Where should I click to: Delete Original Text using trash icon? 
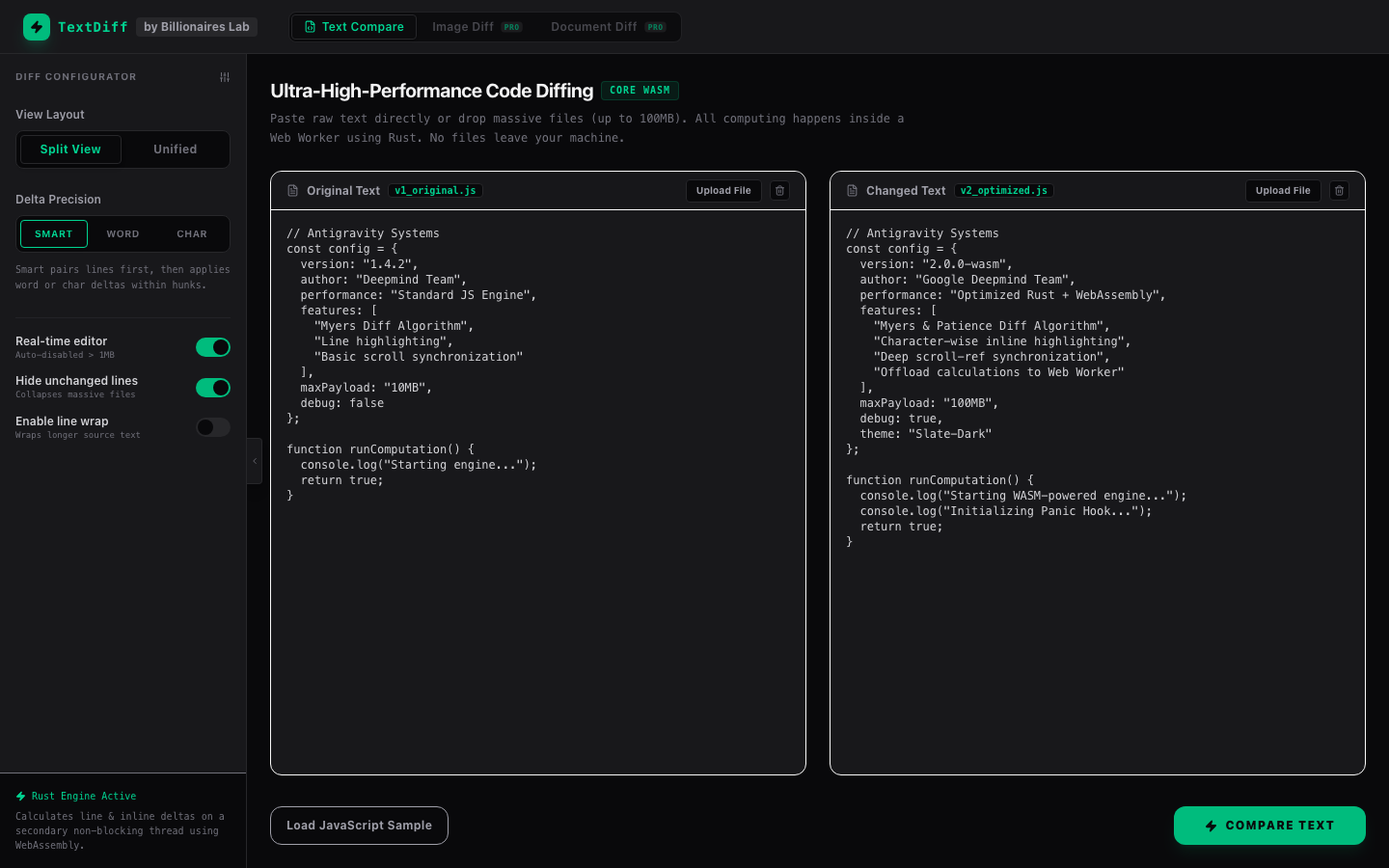click(780, 191)
